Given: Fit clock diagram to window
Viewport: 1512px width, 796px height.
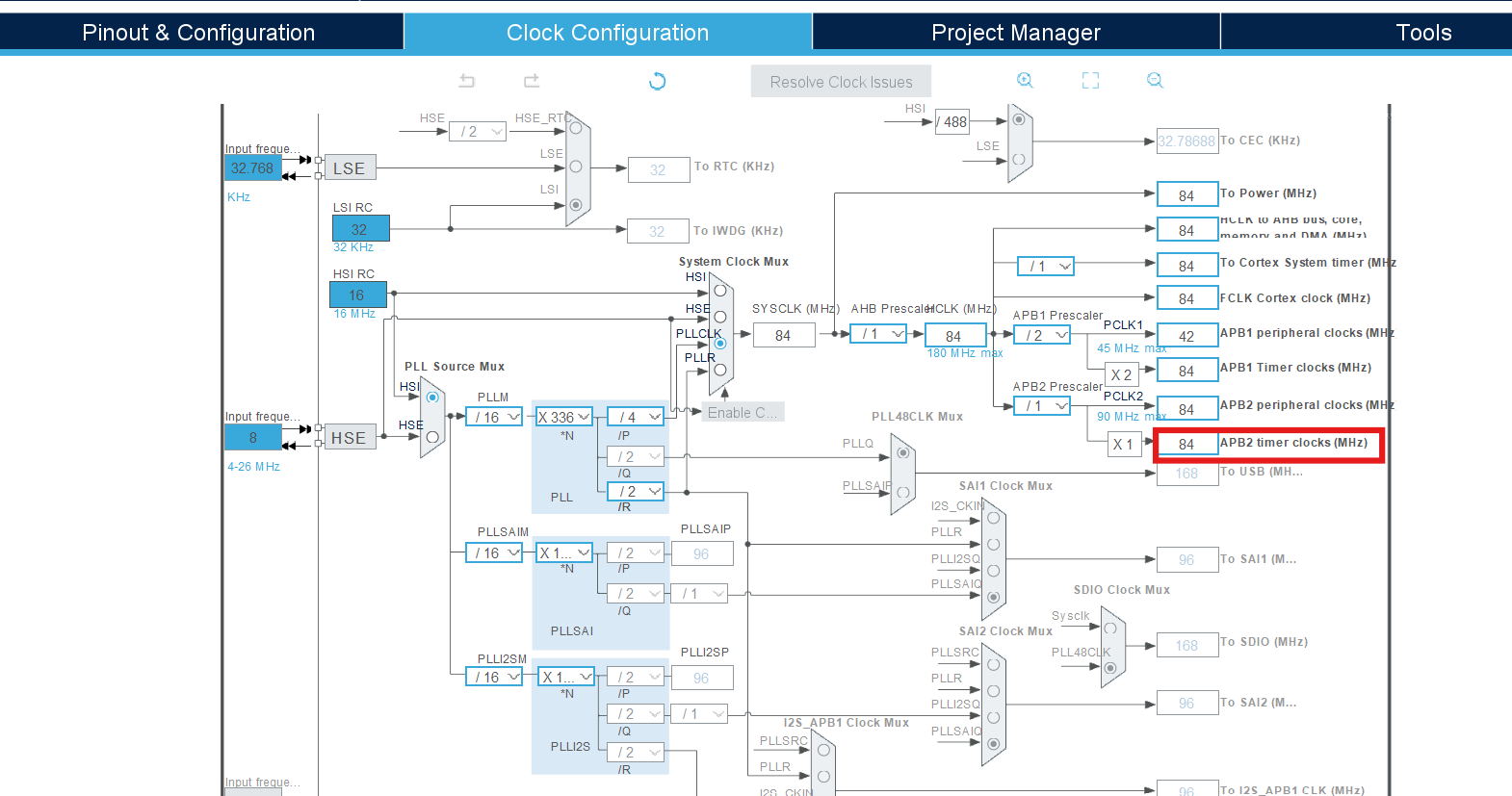Looking at the screenshot, I should (x=1090, y=81).
